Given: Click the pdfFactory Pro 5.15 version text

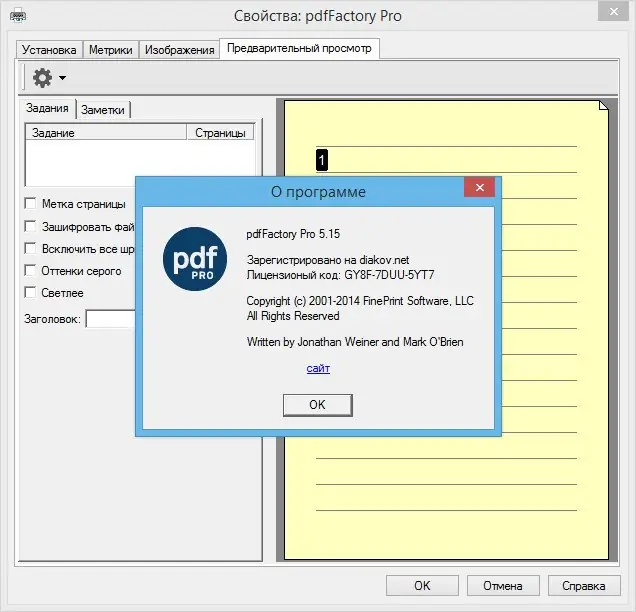Looking at the screenshot, I should 293,234.
